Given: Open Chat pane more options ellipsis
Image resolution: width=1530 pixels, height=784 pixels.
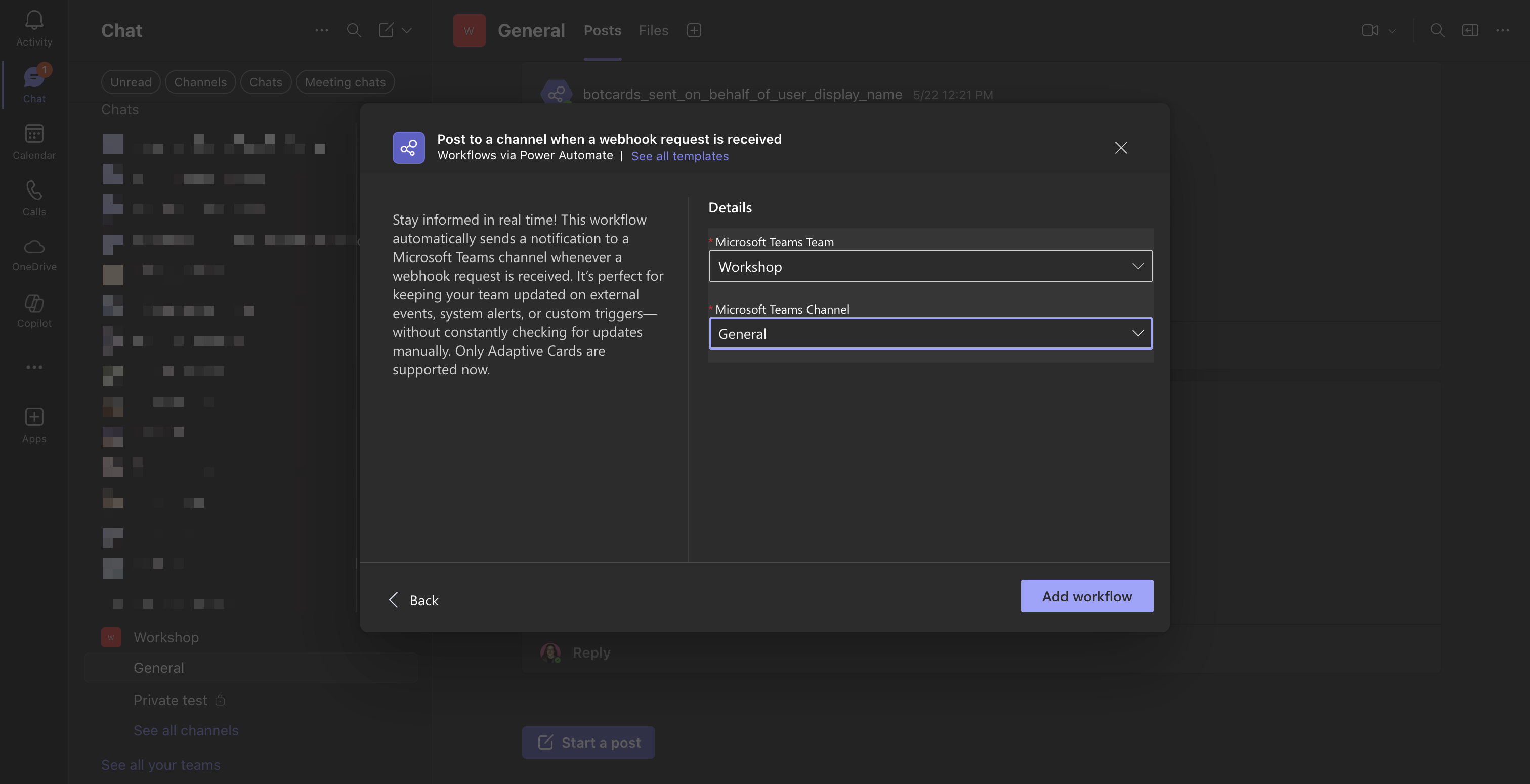Looking at the screenshot, I should click(321, 30).
